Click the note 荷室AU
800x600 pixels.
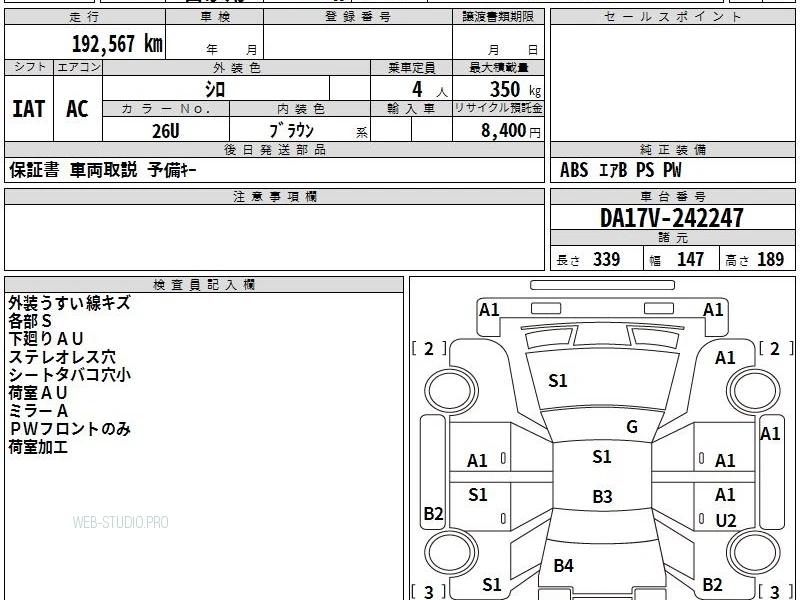[x=38, y=393]
